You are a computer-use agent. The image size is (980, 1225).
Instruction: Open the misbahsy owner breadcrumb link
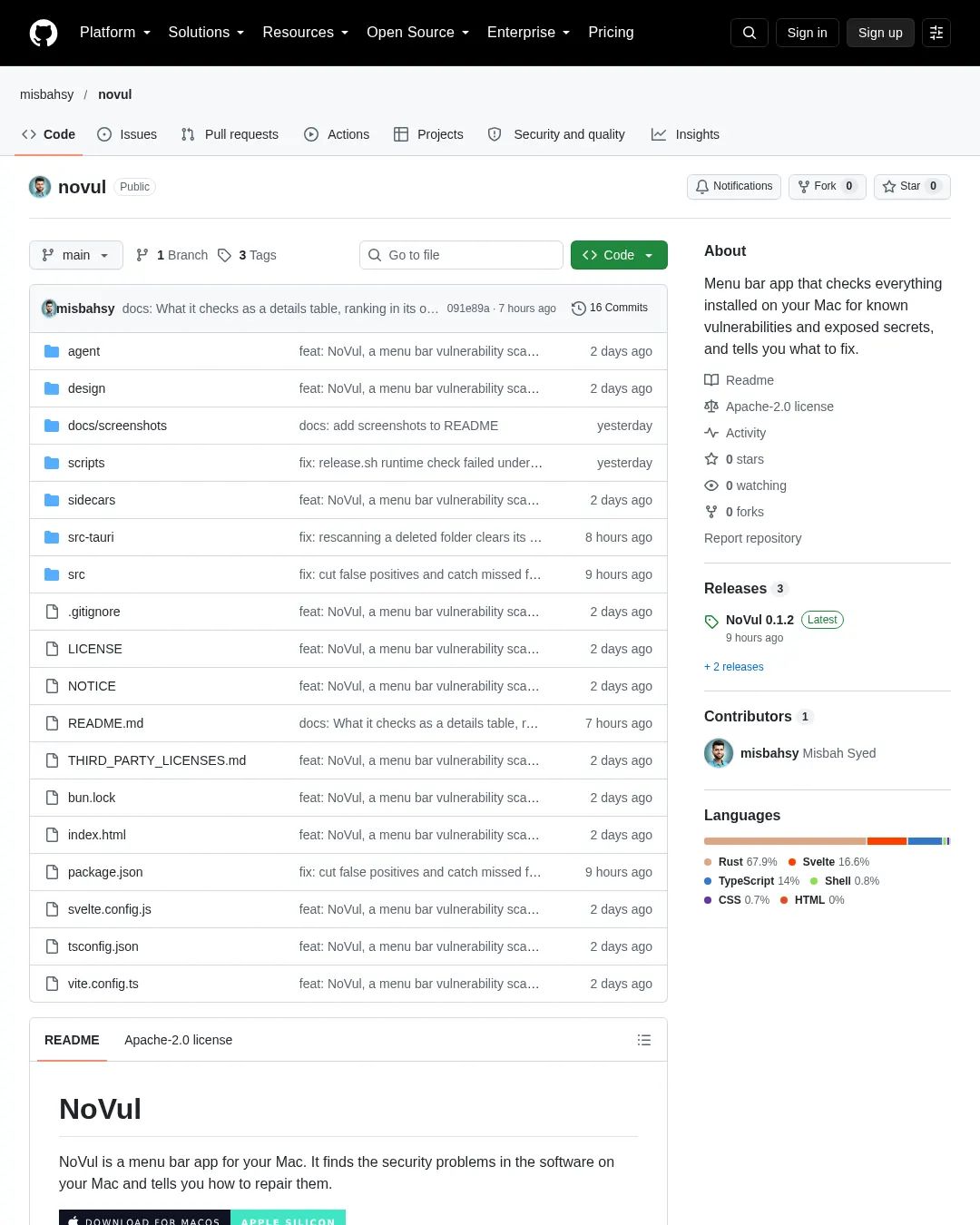[x=47, y=94]
